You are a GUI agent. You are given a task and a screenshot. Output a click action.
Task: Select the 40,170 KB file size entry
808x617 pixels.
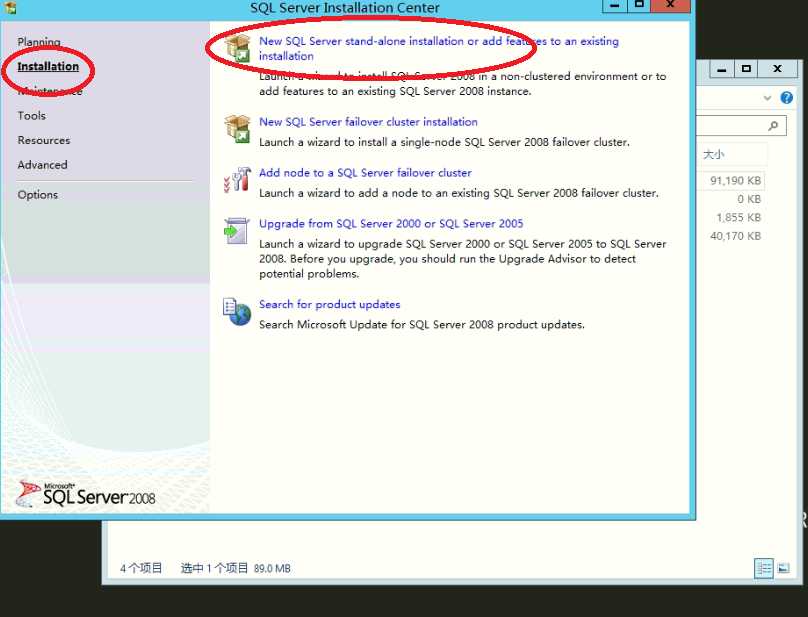pos(735,236)
